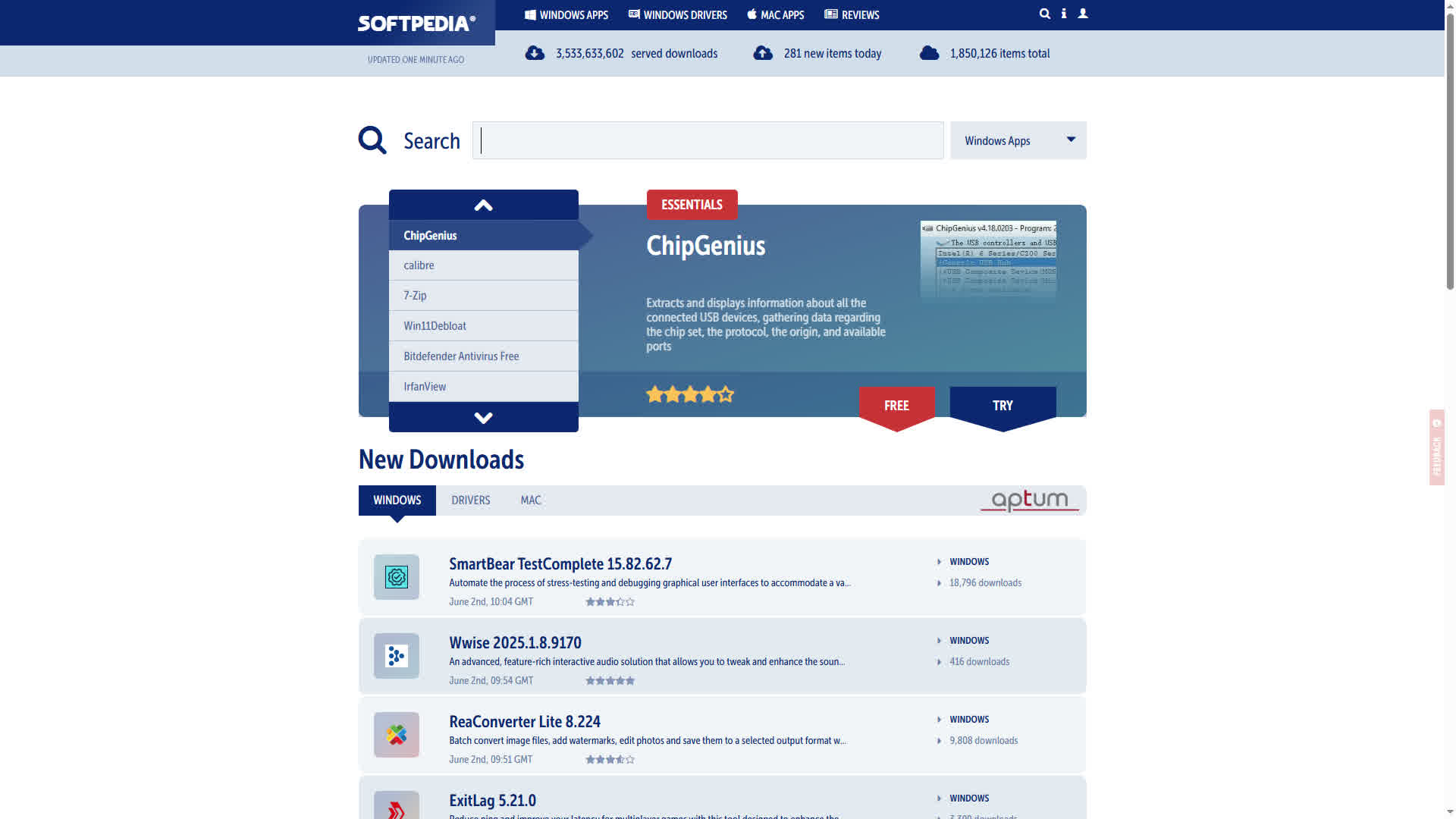The height and width of the screenshot is (819, 1456).
Task: Click the items total cloud icon
Action: 929,53
